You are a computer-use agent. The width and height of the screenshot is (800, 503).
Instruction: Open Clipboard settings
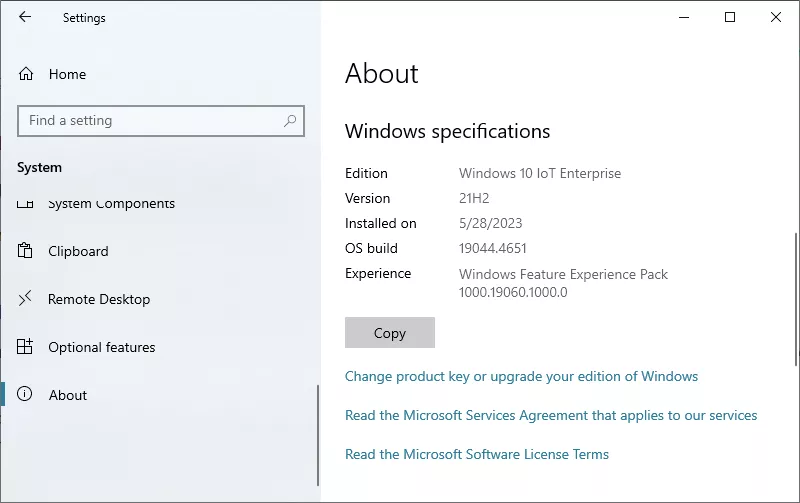click(x=78, y=251)
